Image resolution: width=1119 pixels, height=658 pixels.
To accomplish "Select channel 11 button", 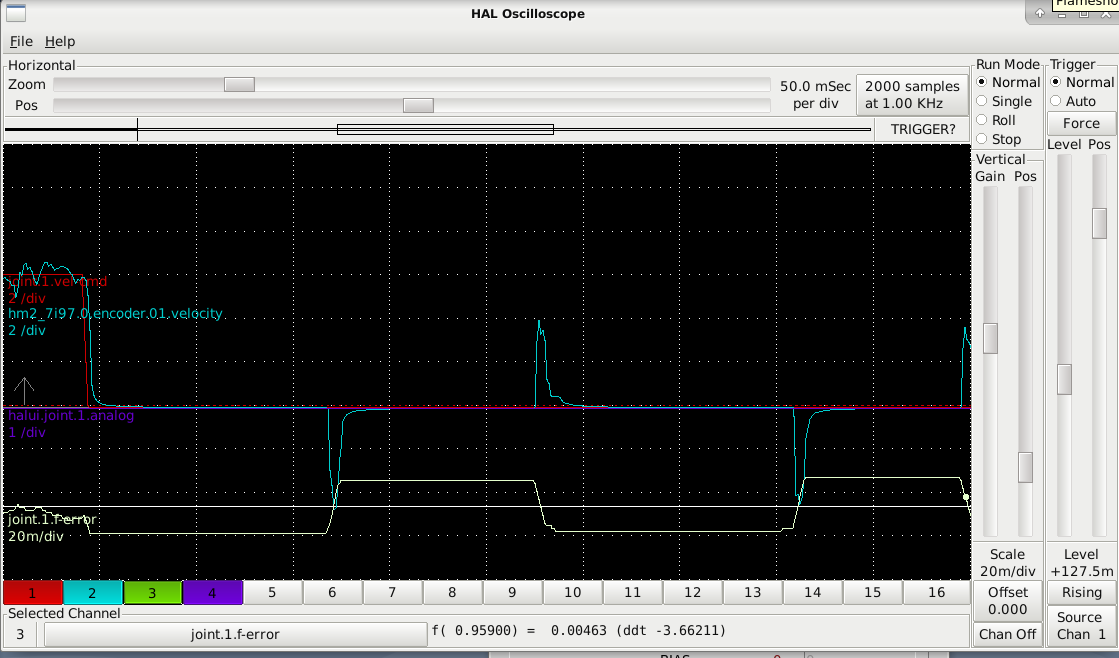I will (x=632, y=592).
